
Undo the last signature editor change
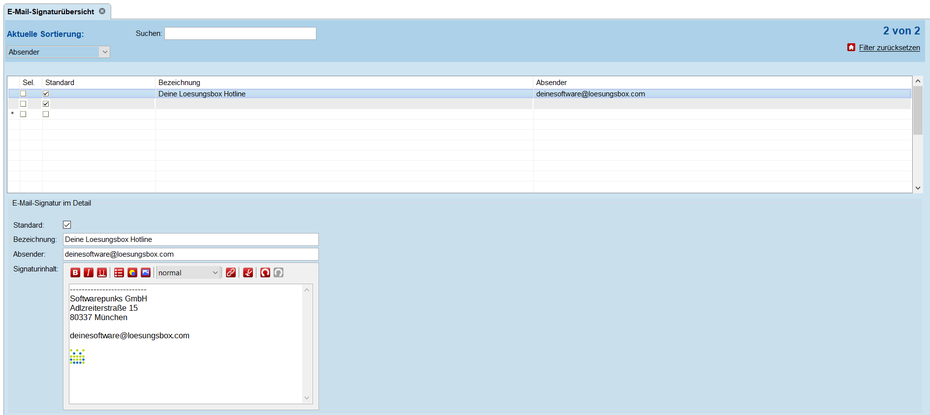266,273
